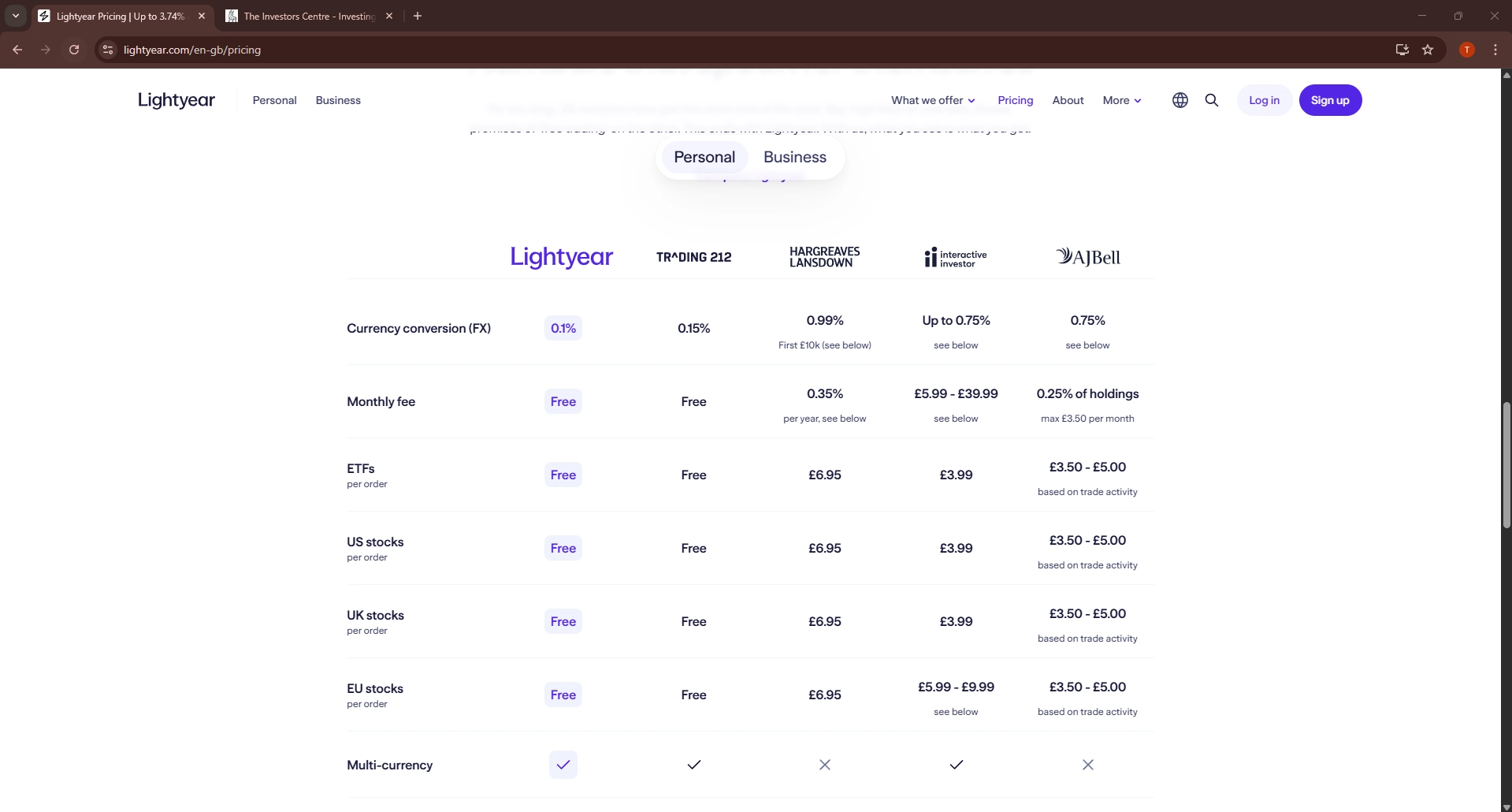Click the interactive investor column logo
Viewport: 1512px width, 812px height.
955,257
